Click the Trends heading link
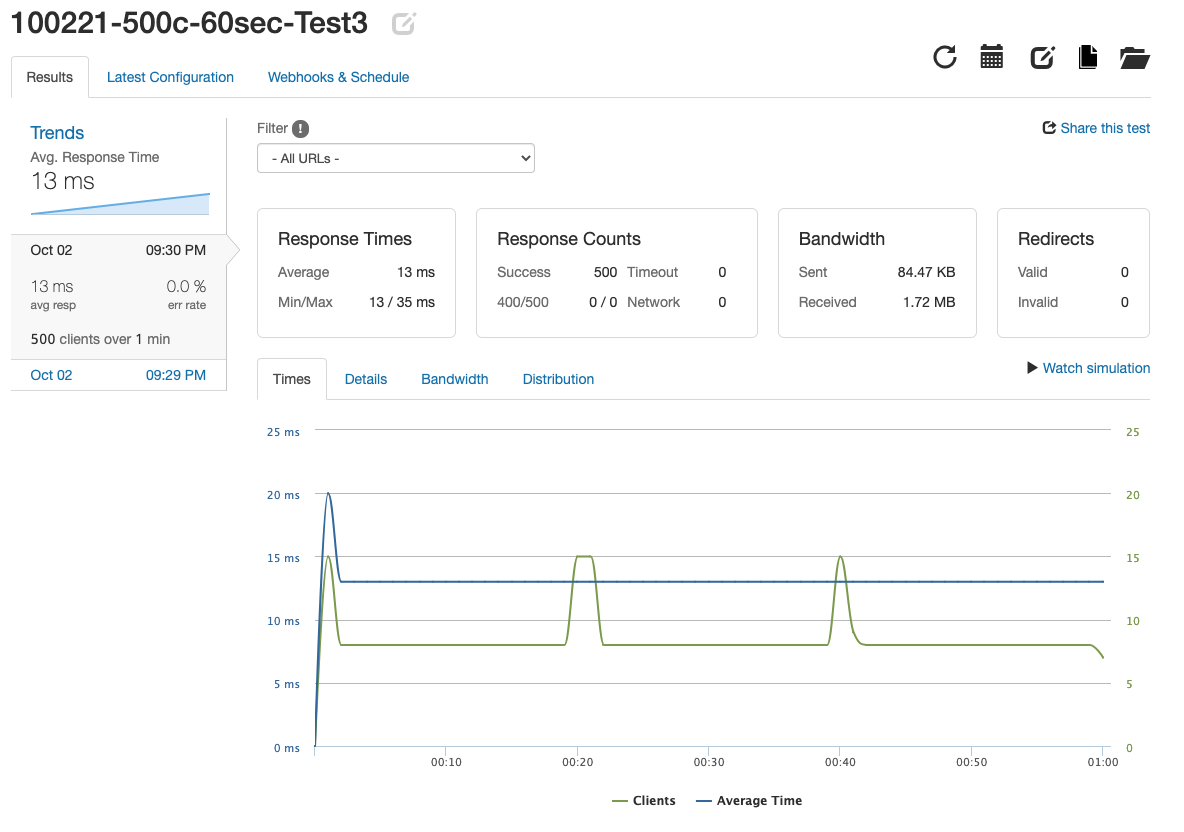This screenshot has height=832, width=1184. click(x=57, y=133)
